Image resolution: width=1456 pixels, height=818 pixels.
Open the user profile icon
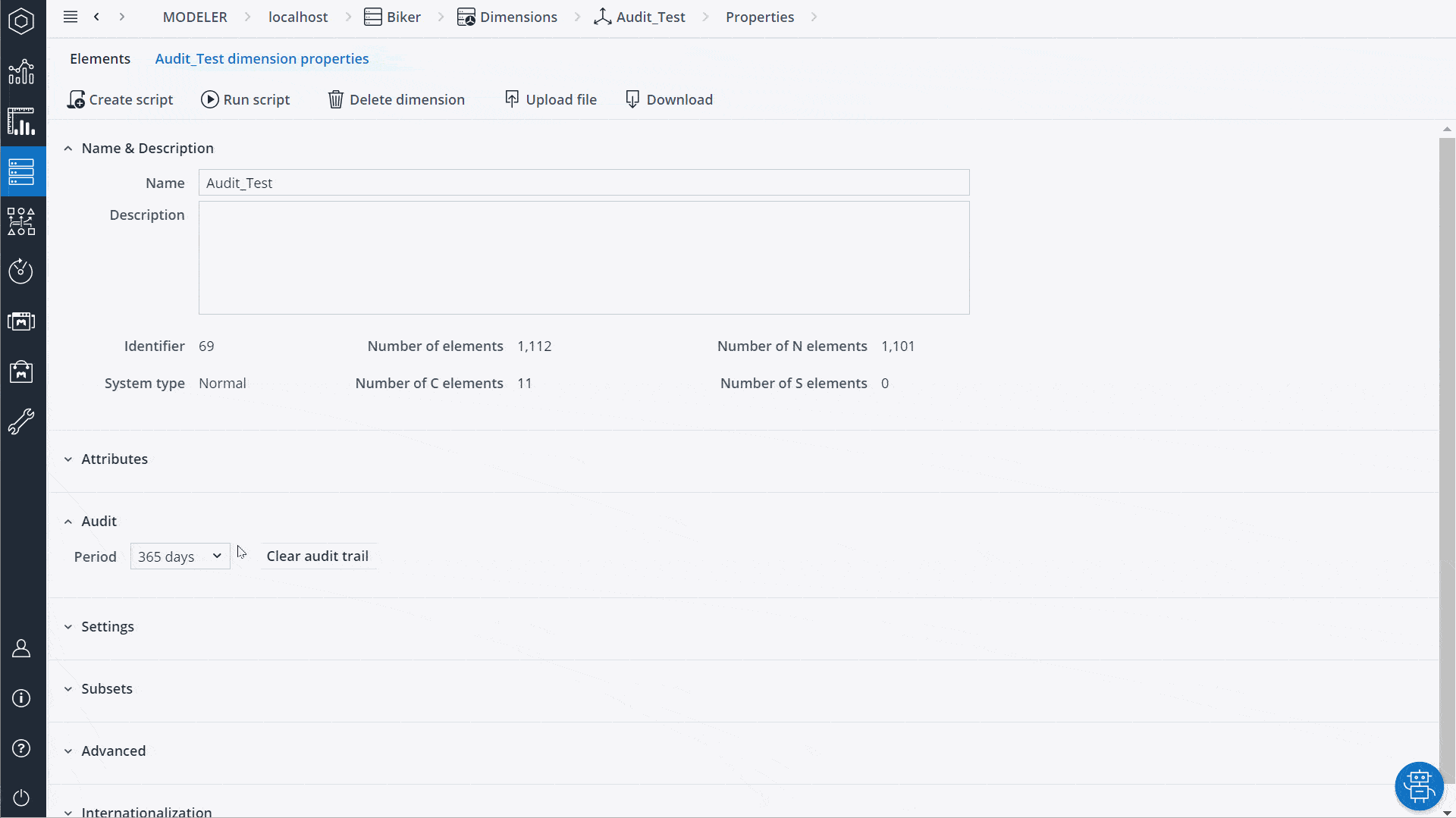pyautogui.click(x=21, y=648)
